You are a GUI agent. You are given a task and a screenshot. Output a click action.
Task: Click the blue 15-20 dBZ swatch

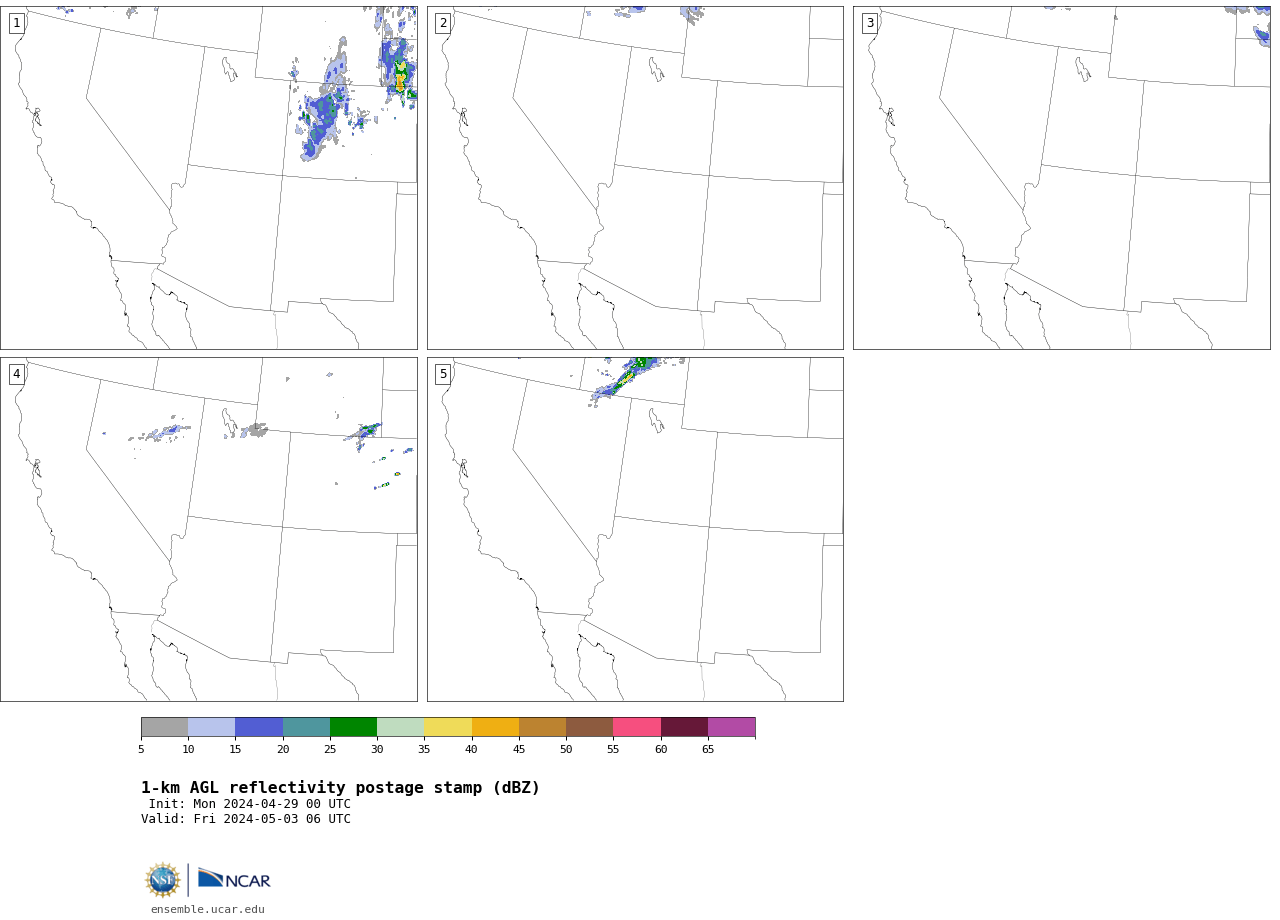pos(259,727)
